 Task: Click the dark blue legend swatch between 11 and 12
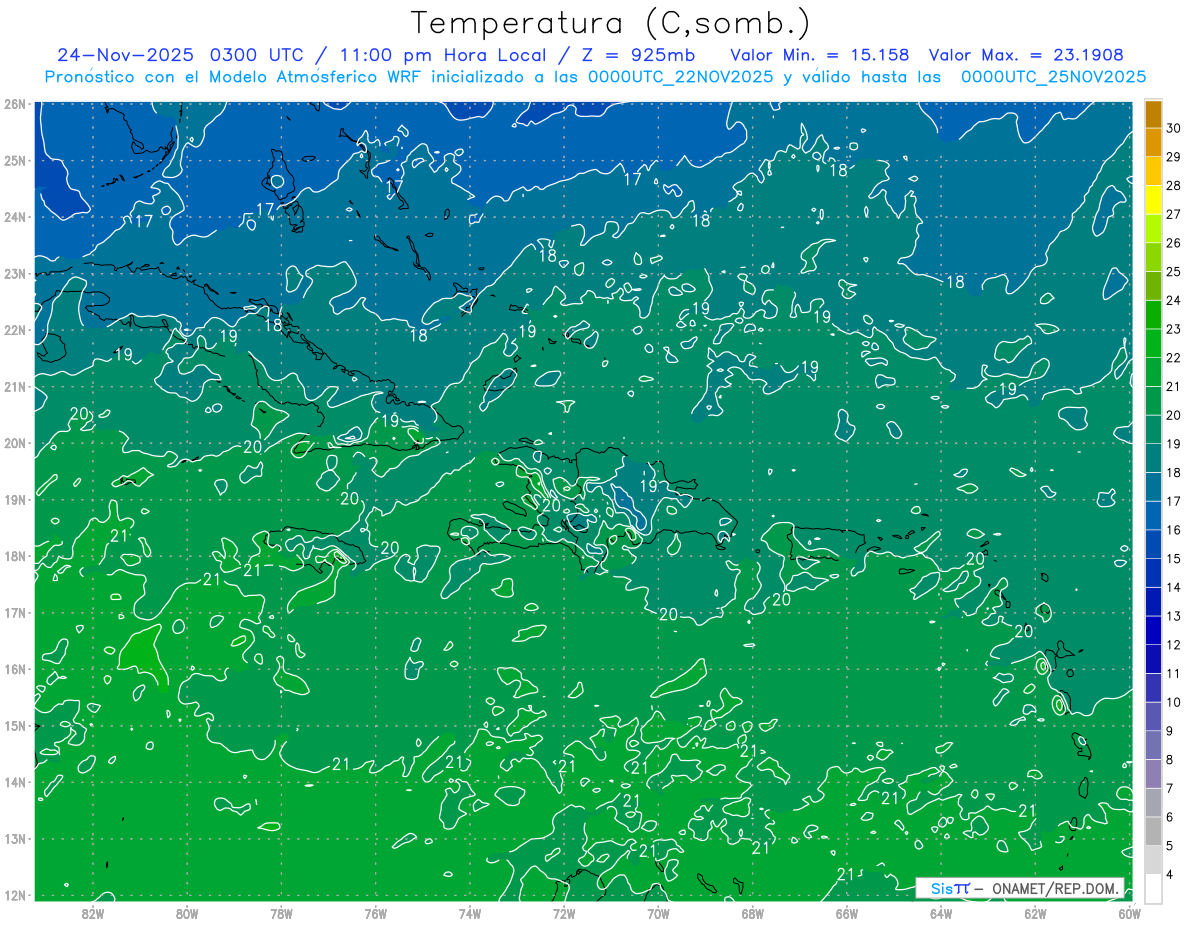[1153, 659]
